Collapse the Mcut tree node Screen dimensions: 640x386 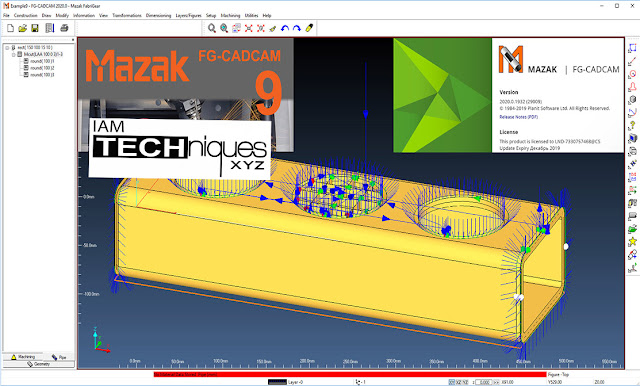click(13, 55)
